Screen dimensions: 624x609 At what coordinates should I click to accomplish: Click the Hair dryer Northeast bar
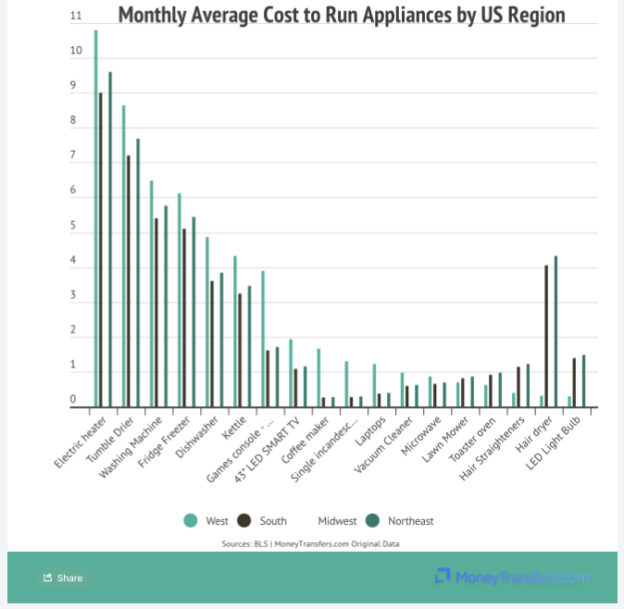(555, 331)
